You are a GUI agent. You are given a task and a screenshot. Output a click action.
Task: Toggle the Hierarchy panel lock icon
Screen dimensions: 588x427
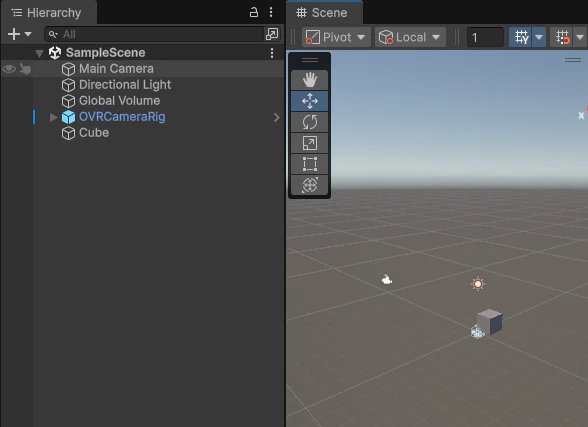click(254, 12)
